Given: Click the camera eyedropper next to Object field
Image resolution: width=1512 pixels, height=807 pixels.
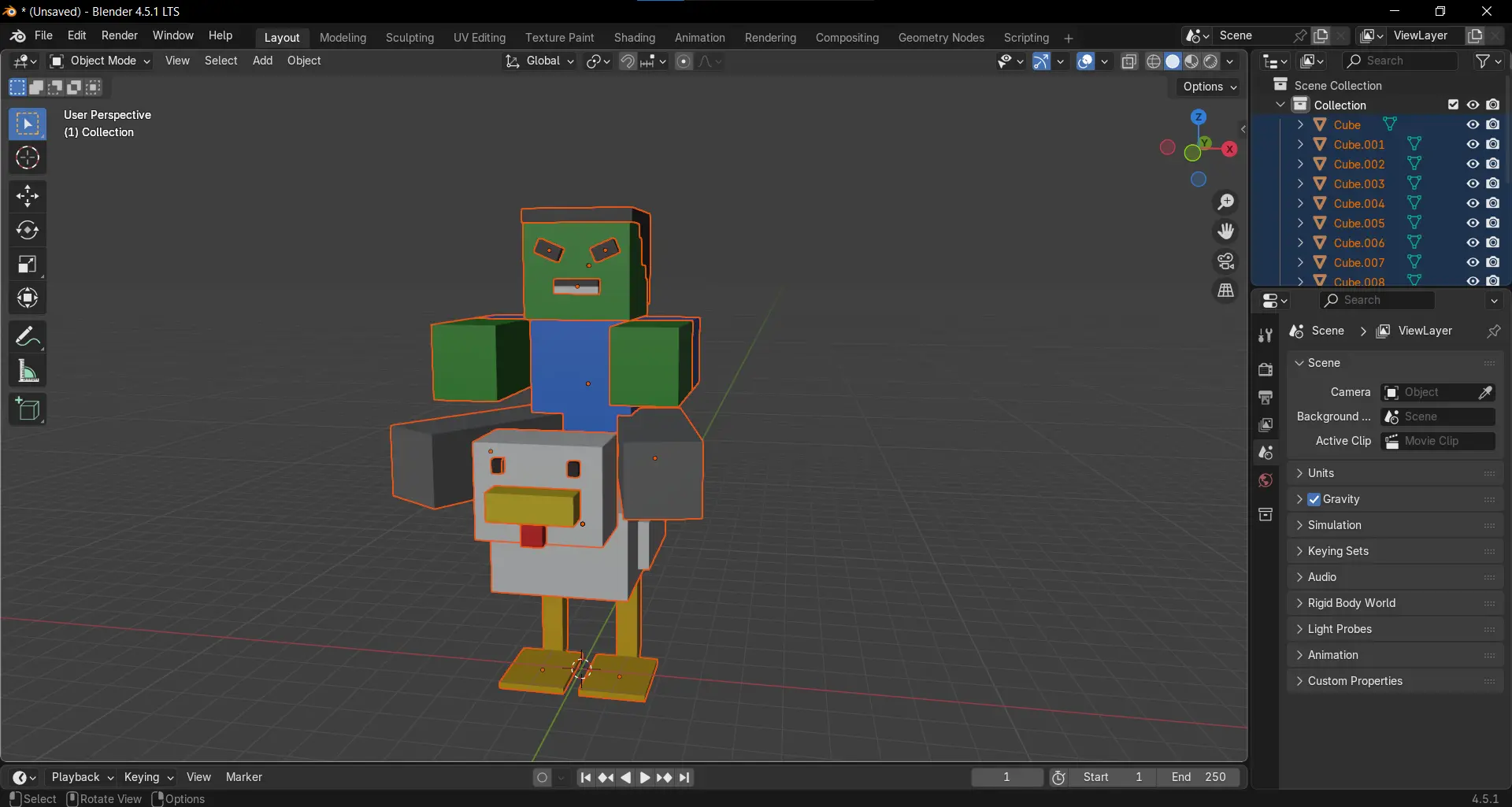Looking at the screenshot, I should (x=1487, y=392).
